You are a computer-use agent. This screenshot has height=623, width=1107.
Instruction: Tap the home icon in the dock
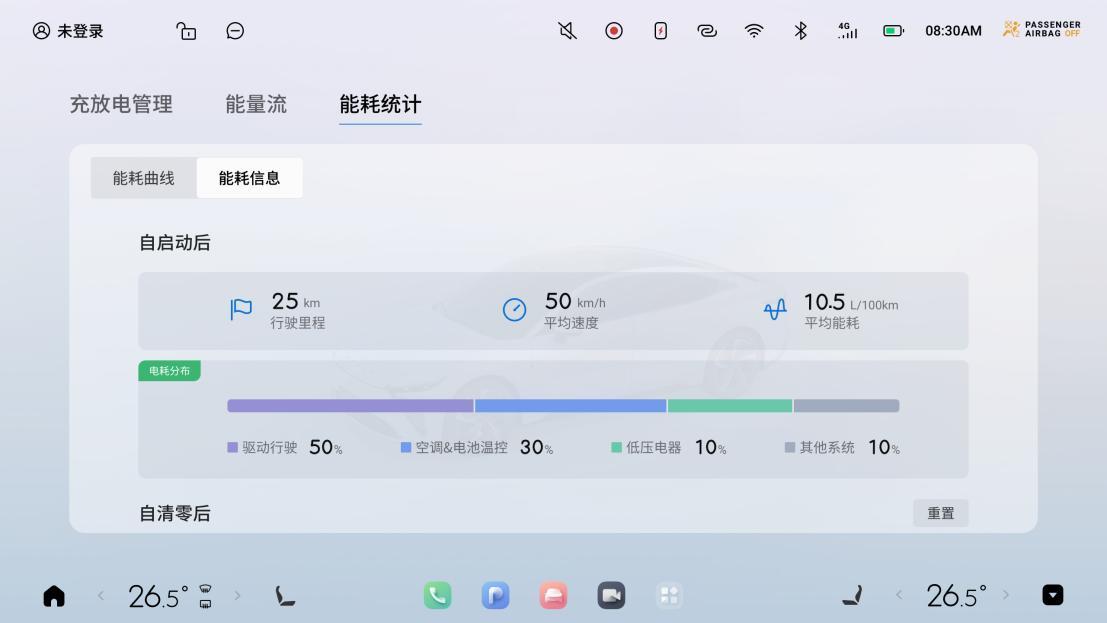click(53, 596)
